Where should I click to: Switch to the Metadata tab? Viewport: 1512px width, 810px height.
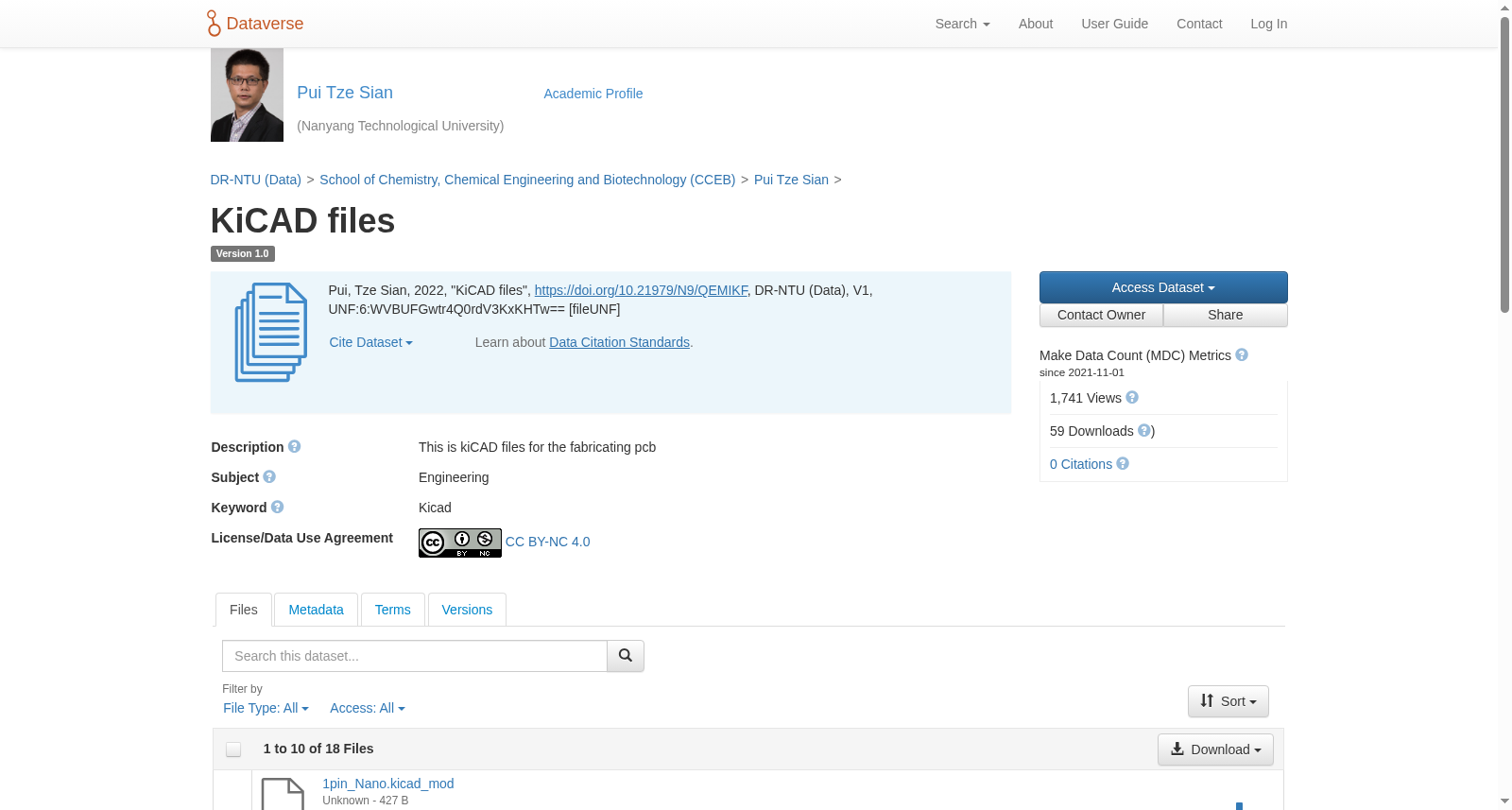pyautogui.click(x=316, y=610)
